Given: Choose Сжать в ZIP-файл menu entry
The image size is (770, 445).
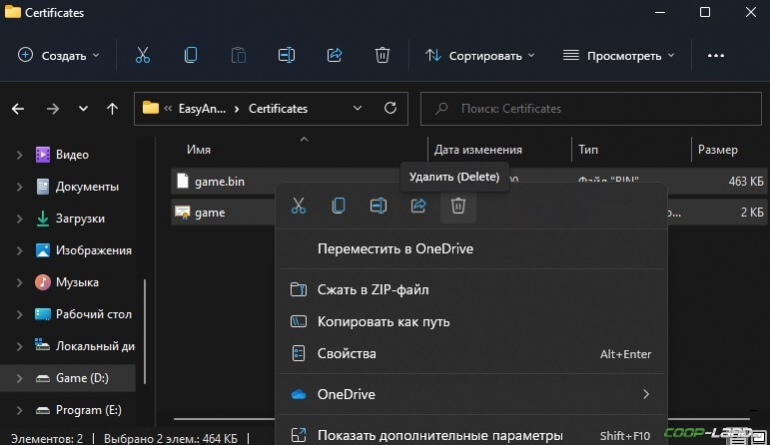Looking at the screenshot, I should pyautogui.click(x=372, y=290).
